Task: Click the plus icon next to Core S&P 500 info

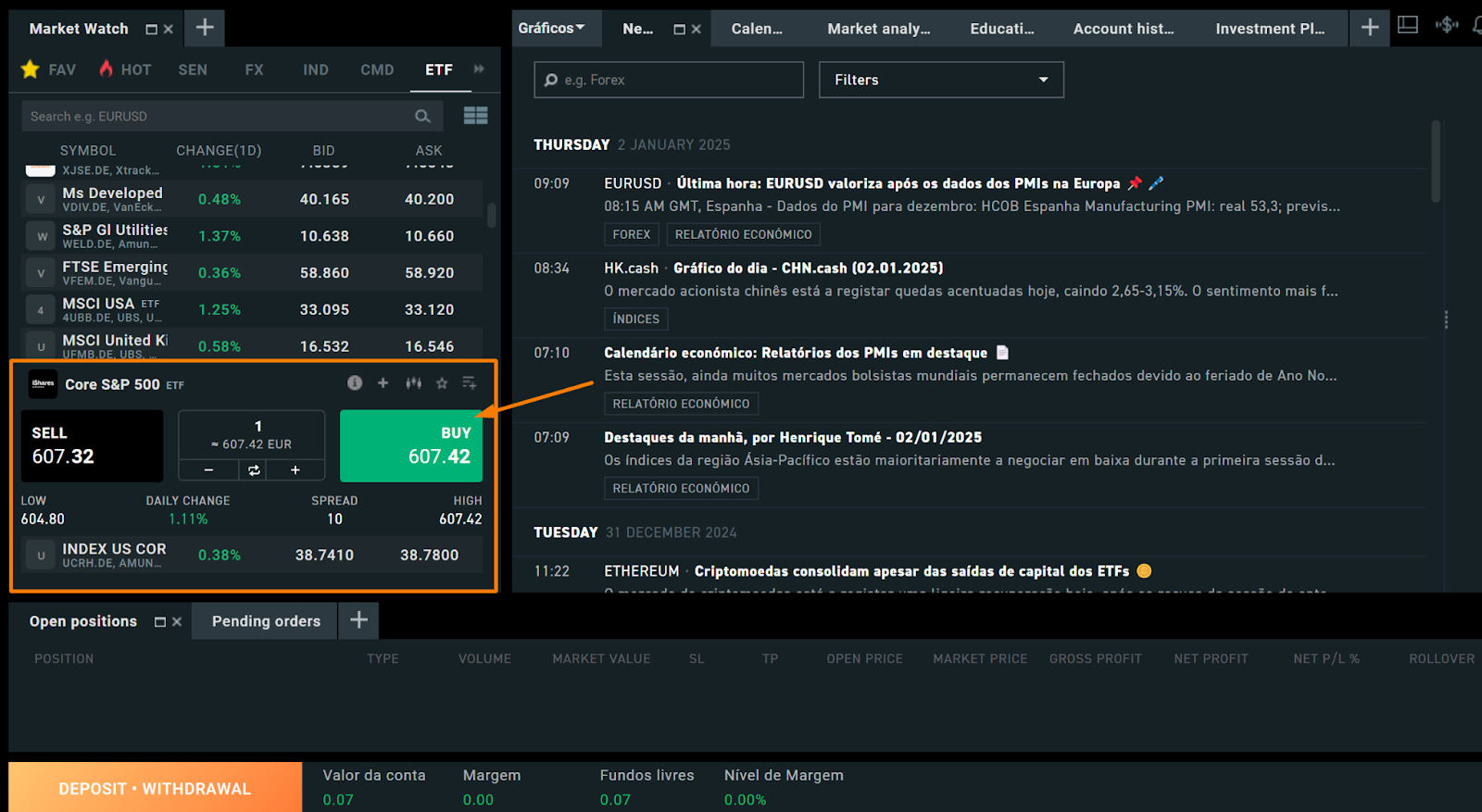Action: pyautogui.click(x=383, y=382)
